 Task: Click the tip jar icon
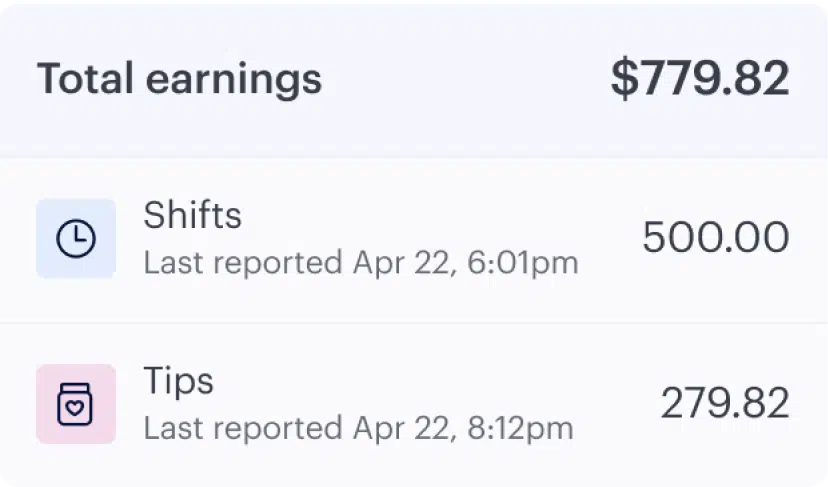pyautogui.click(x=76, y=404)
